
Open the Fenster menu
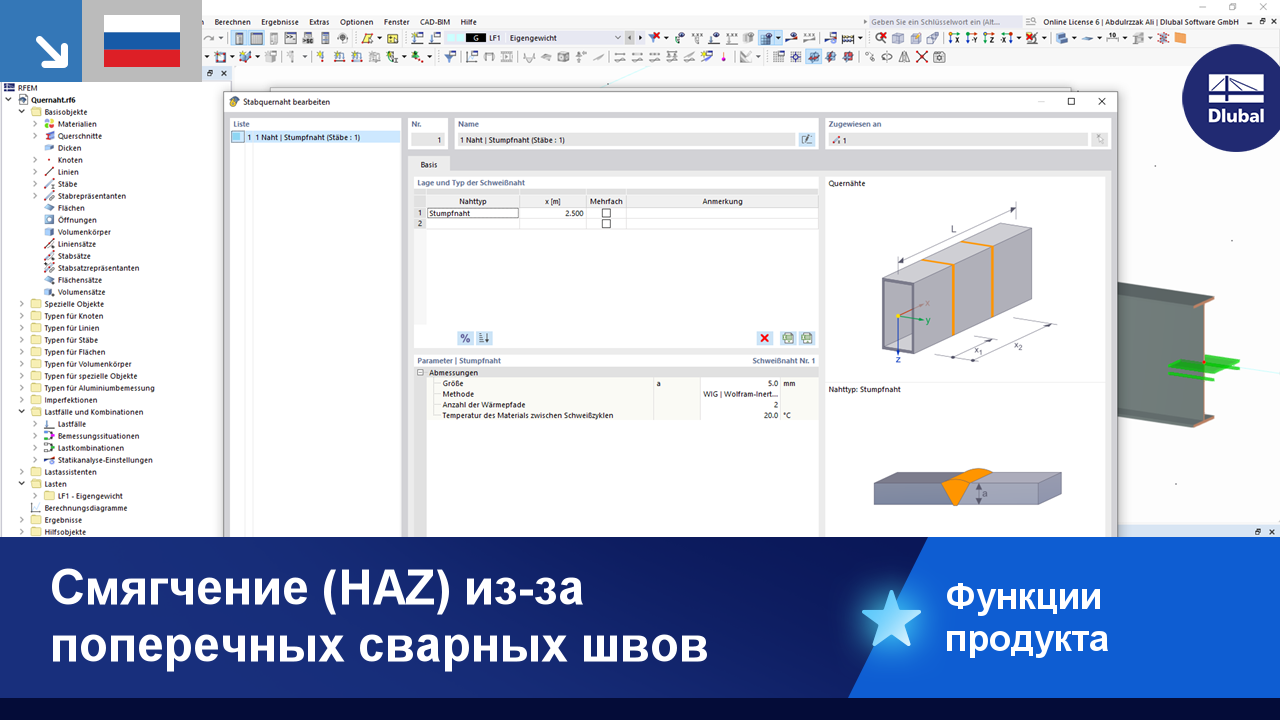397,21
